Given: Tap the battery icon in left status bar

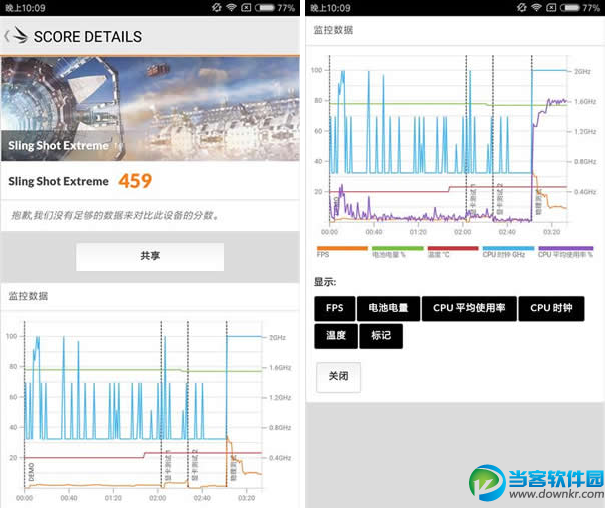Looking at the screenshot, I should coord(264,8).
